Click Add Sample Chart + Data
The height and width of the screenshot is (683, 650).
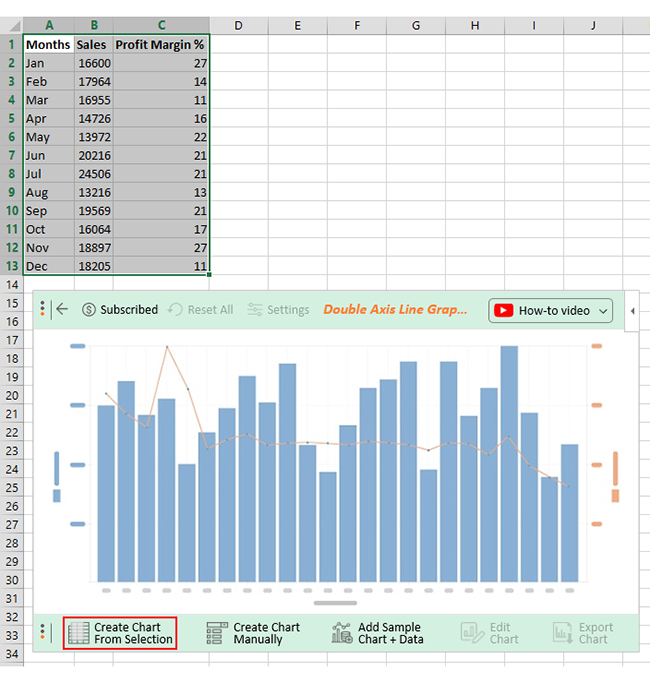[377, 633]
